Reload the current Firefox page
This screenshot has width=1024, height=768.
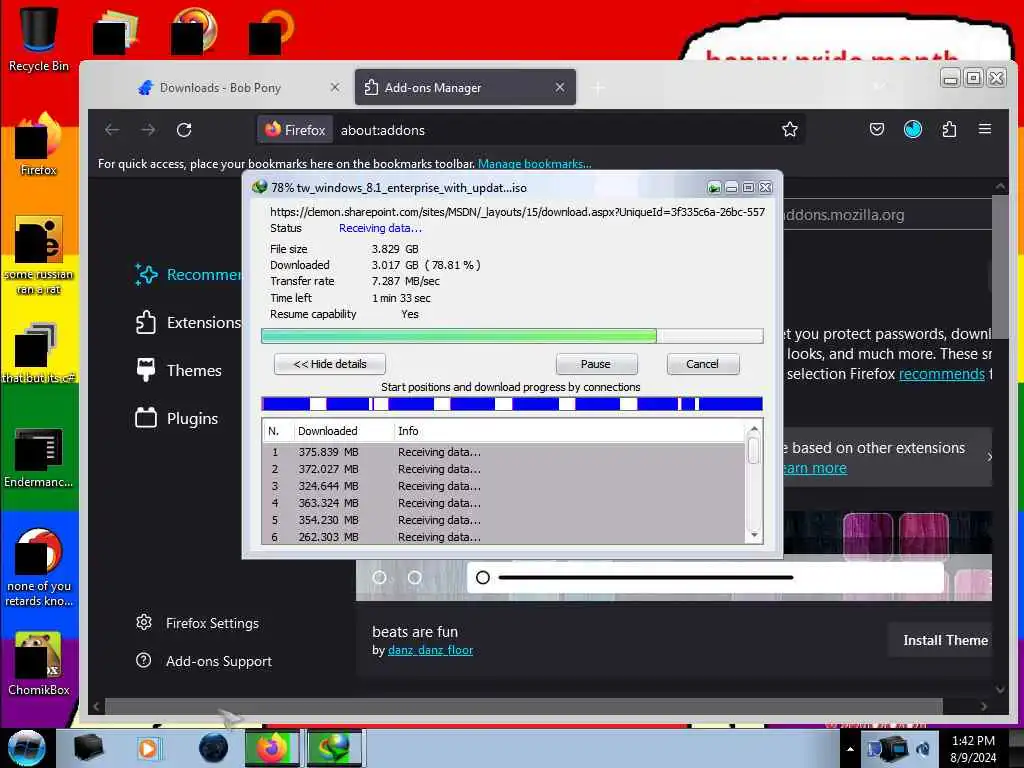(x=184, y=130)
